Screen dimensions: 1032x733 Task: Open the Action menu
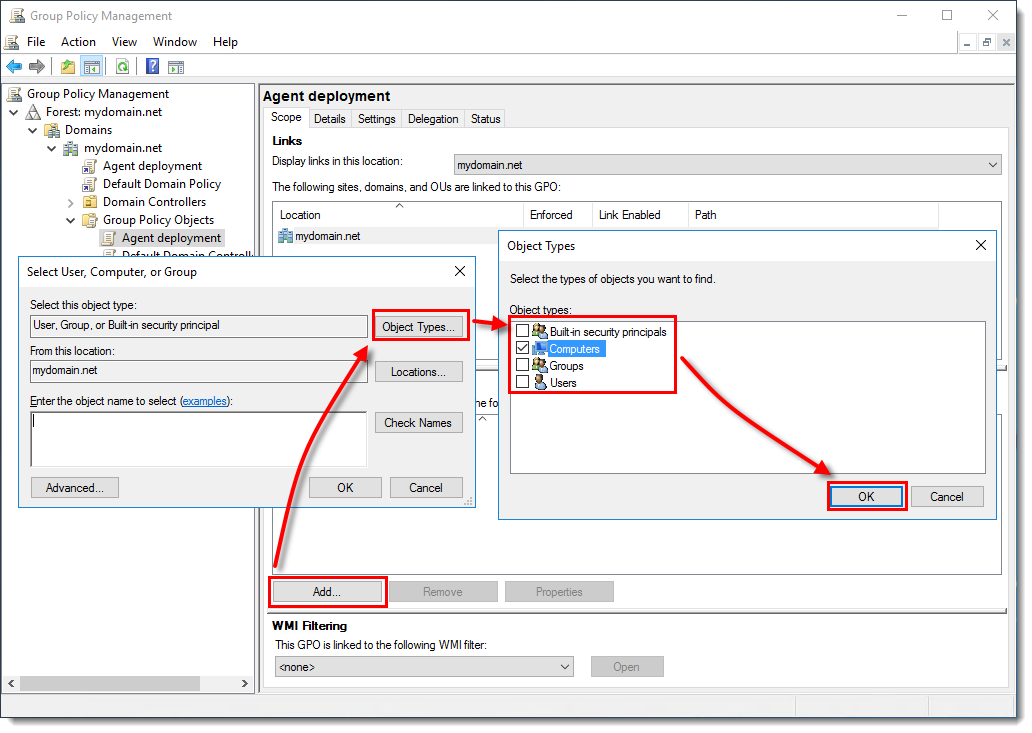click(x=78, y=42)
